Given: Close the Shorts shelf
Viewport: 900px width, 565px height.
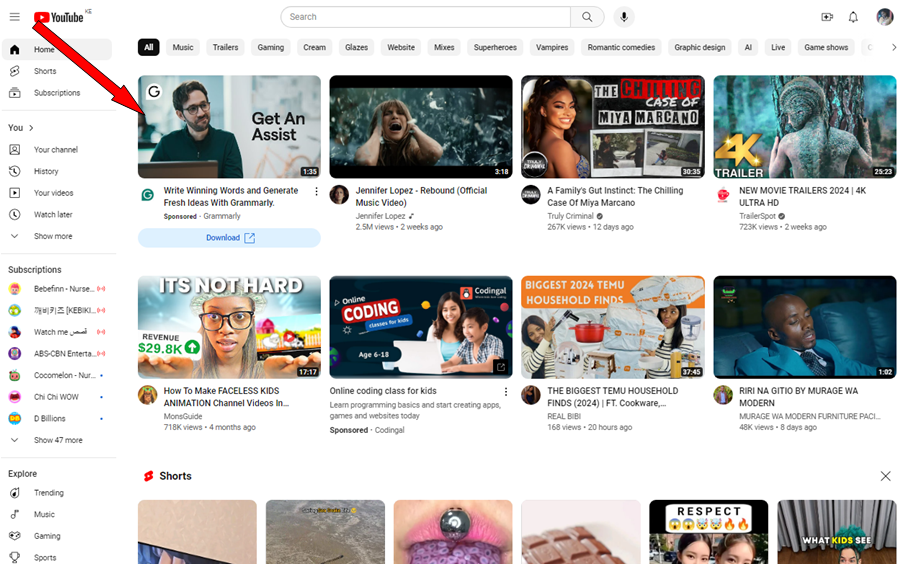Looking at the screenshot, I should pyautogui.click(x=886, y=476).
